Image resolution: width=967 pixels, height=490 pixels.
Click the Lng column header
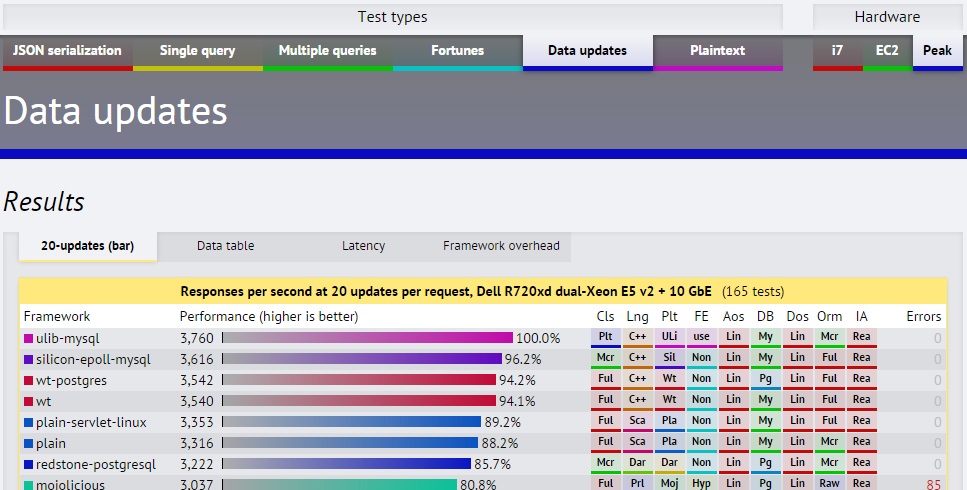(638, 316)
